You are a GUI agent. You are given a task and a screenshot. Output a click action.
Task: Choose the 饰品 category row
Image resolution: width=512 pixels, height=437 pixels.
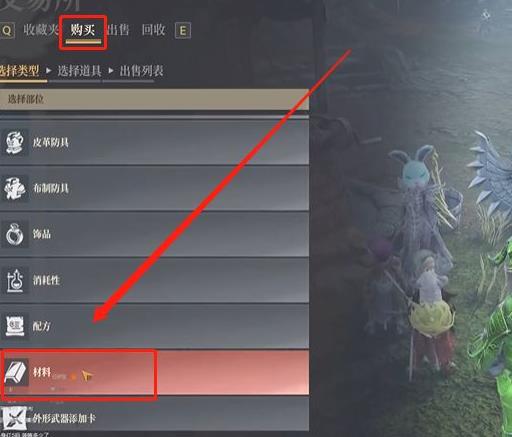click(x=154, y=234)
